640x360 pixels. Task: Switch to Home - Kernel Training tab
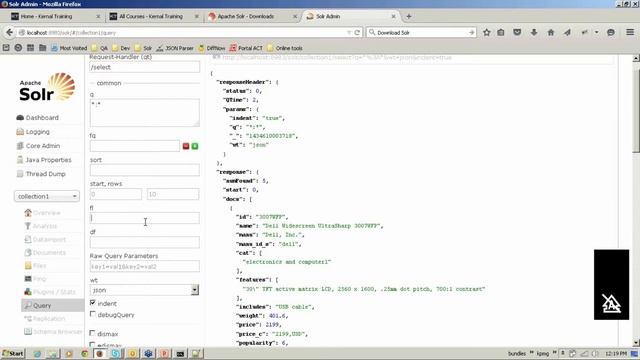click(x=55, y=16)
